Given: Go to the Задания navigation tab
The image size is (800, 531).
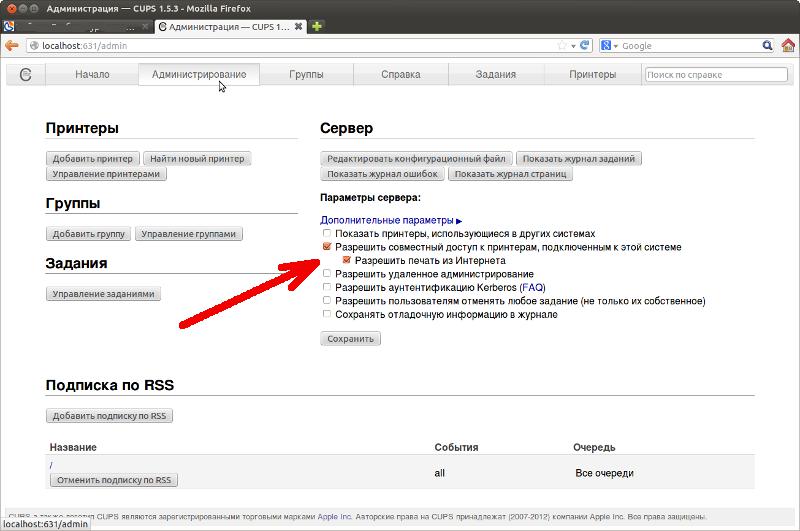Looking at the screenshot, I should [495, 74].
